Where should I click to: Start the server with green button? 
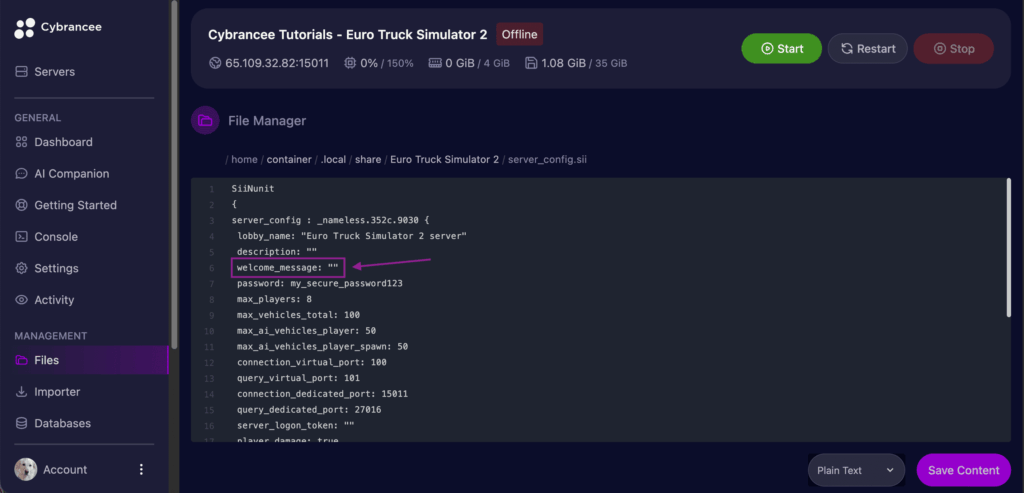pyautogui.click(x=781, y=48)
